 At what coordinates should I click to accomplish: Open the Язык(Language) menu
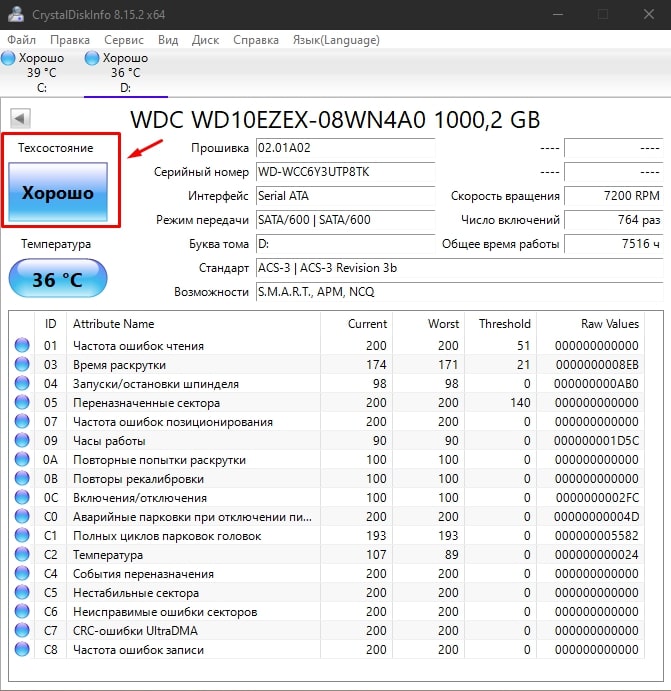coord(336,40)
